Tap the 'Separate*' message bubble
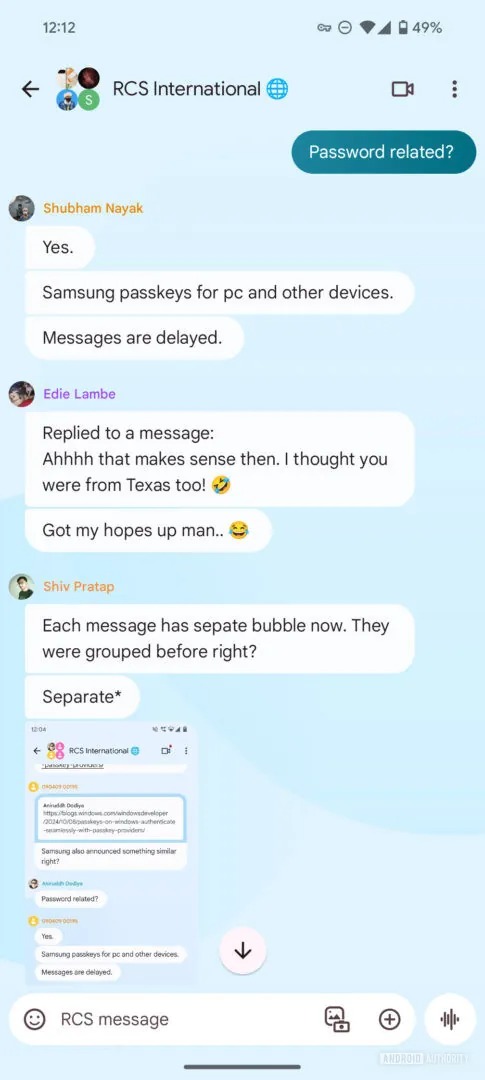The width and height of the screenshot is (485, 1080). 83,696
